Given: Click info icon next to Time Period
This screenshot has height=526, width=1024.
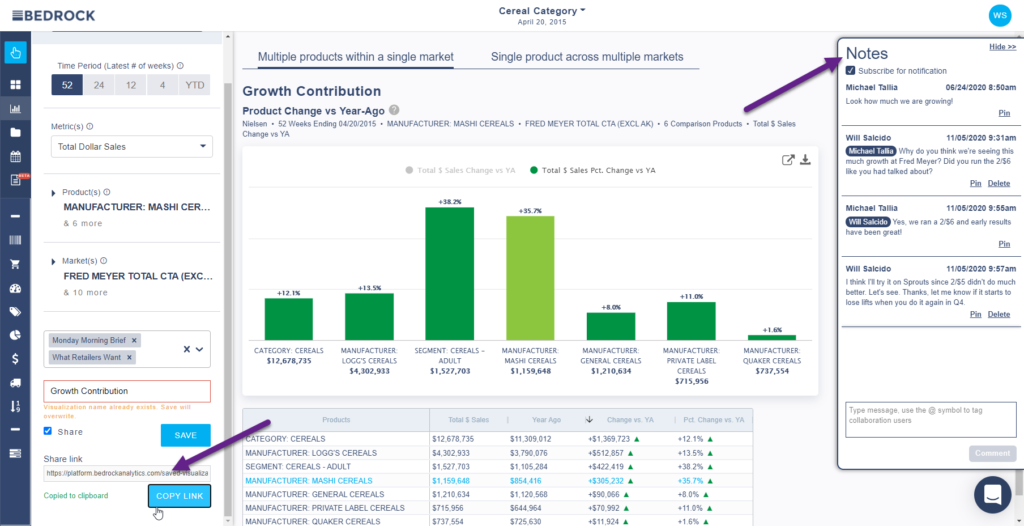Looking at the screenshot, I should pos(180,66).
